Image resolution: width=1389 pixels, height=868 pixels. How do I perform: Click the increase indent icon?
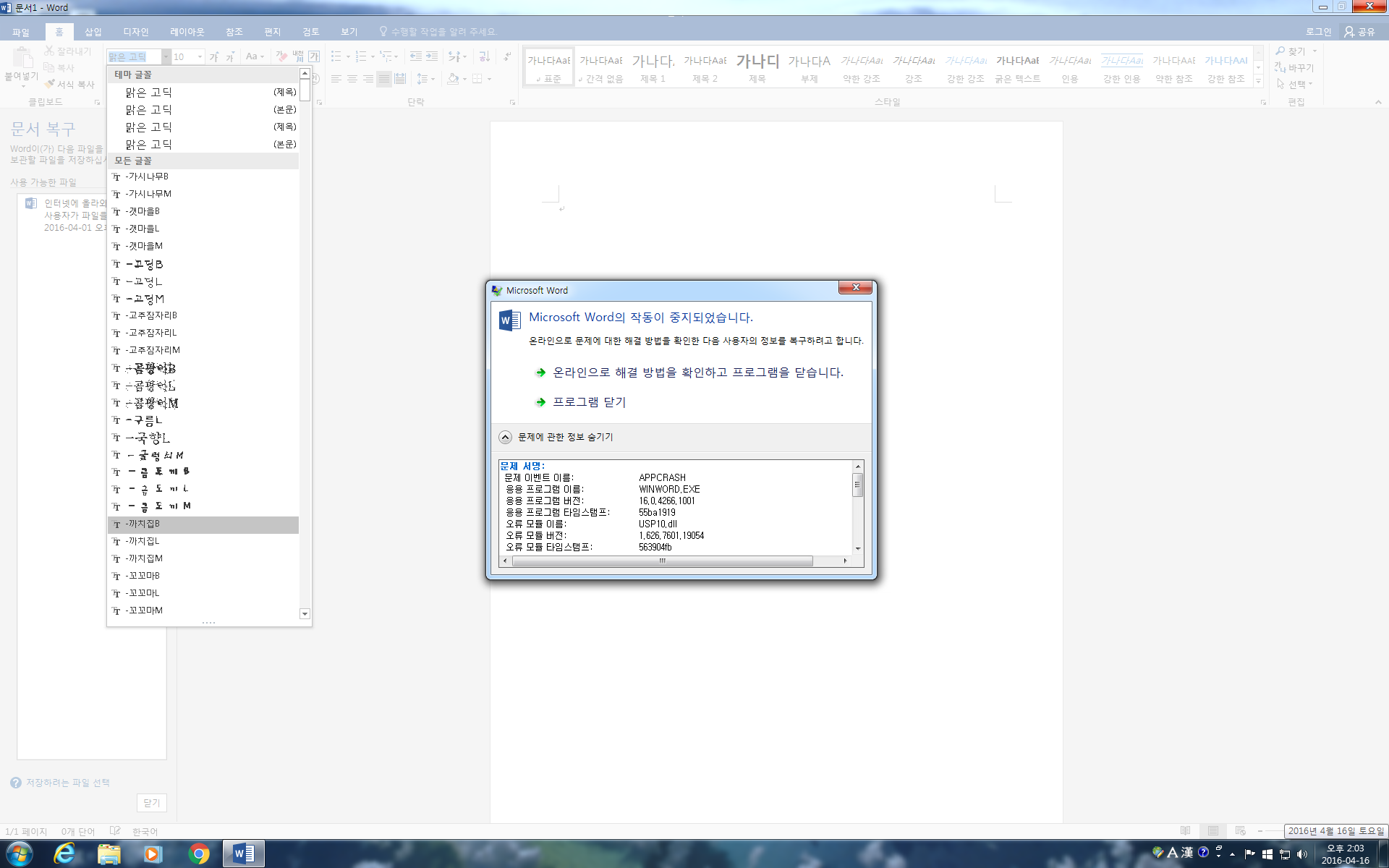pyautogui.click(x=432, y=56)
